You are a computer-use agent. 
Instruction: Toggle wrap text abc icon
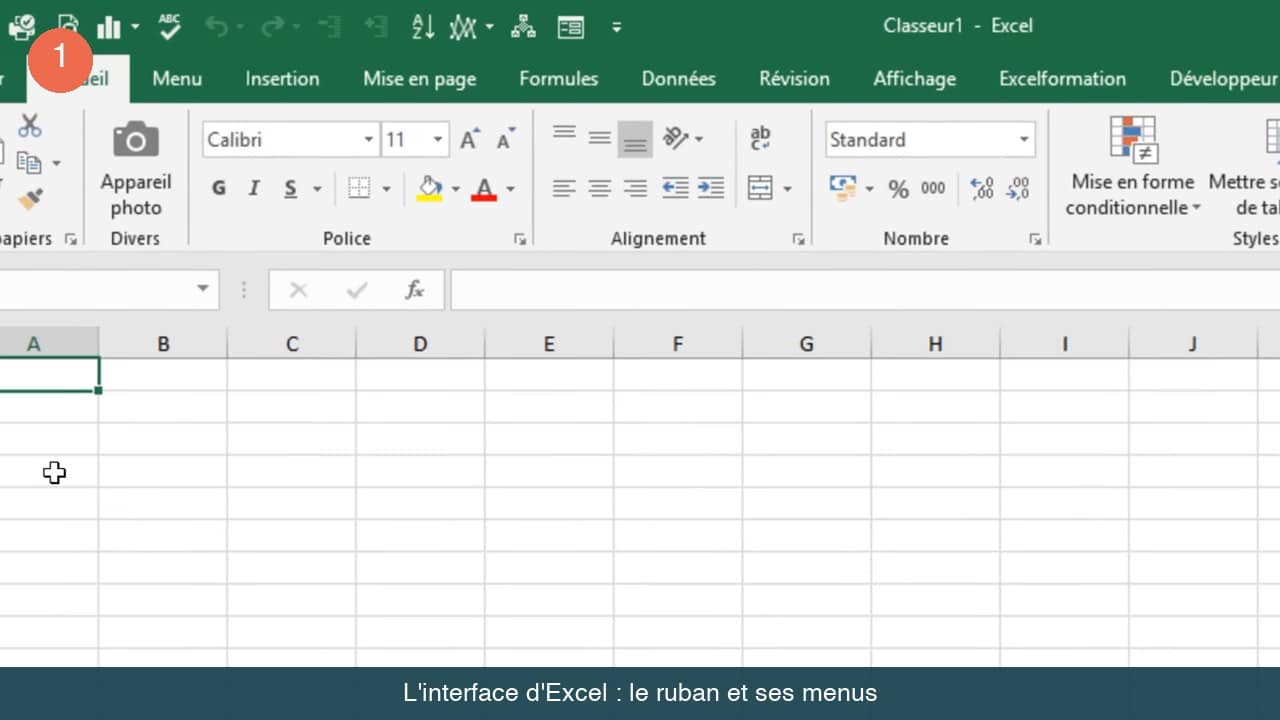760,138
